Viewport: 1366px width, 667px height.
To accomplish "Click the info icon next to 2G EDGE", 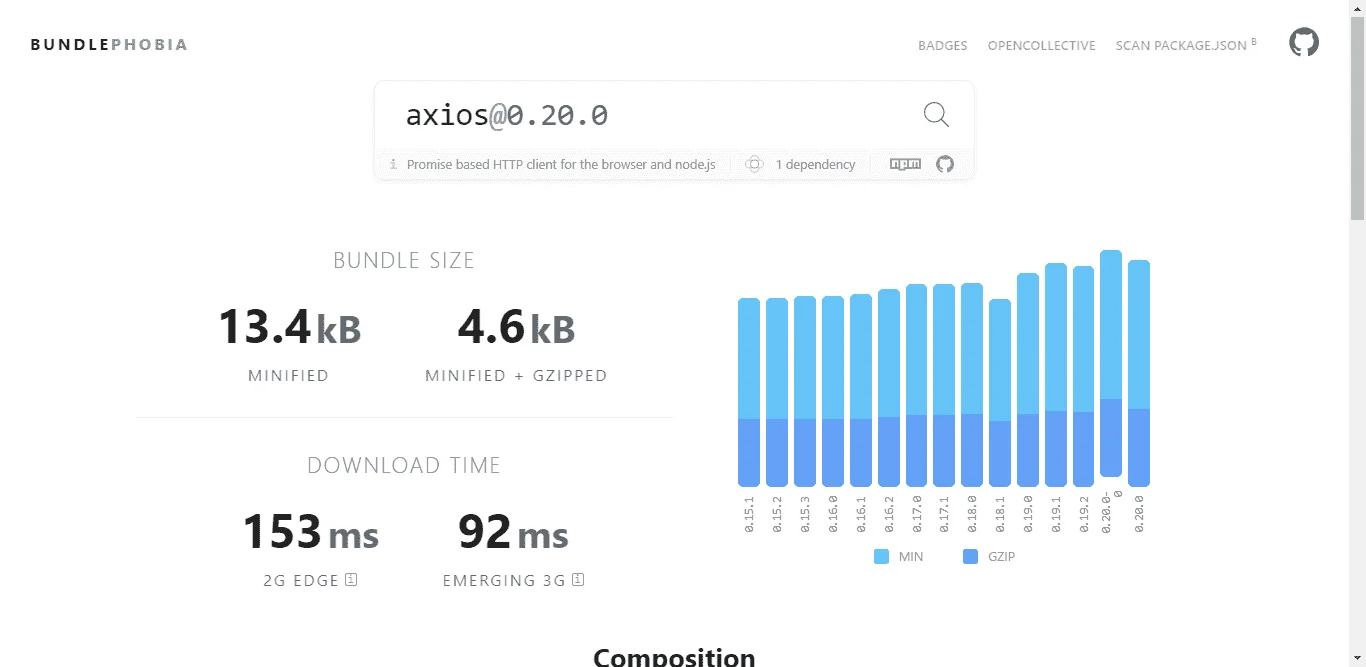I will pyautogui.click(x=351, y=579).
